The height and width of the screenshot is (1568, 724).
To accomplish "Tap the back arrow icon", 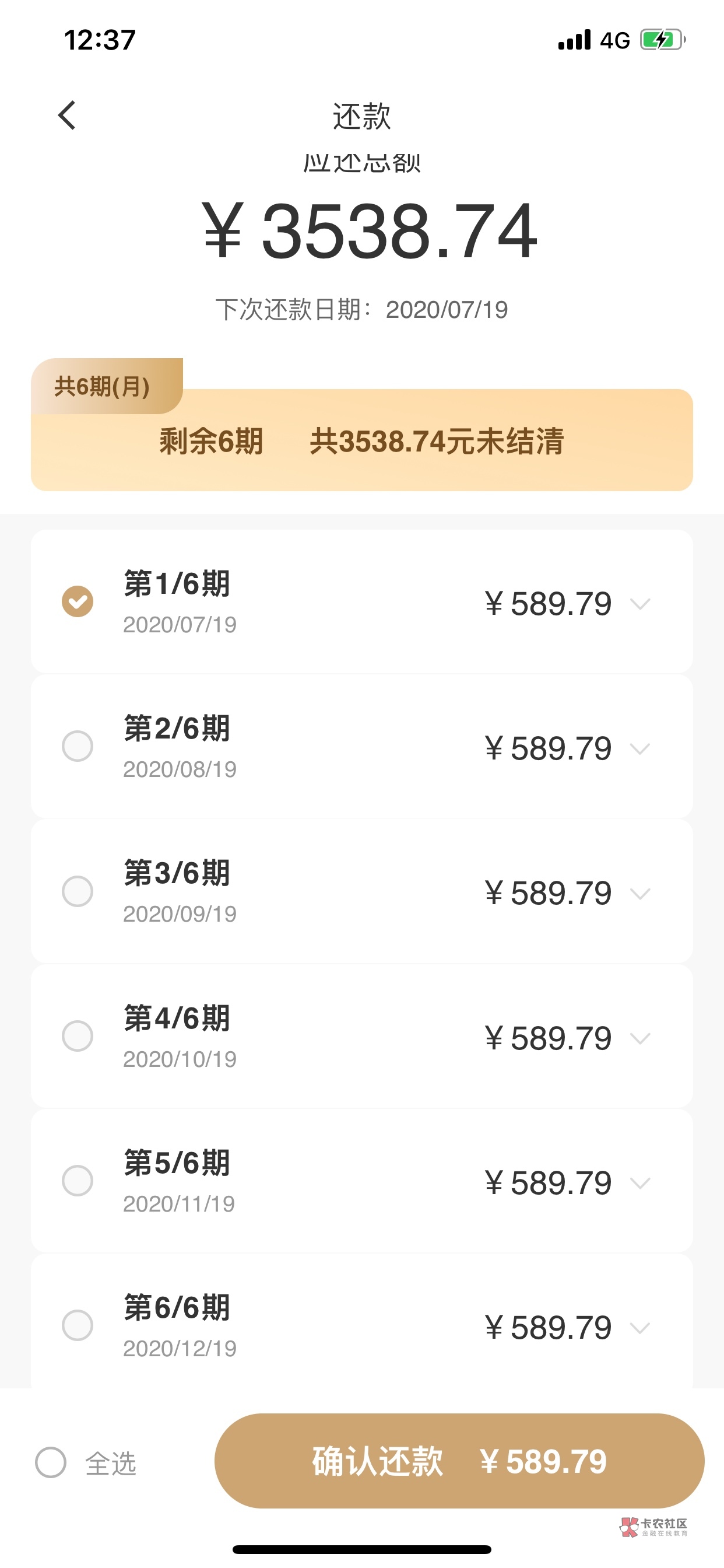I will [67, 116].
